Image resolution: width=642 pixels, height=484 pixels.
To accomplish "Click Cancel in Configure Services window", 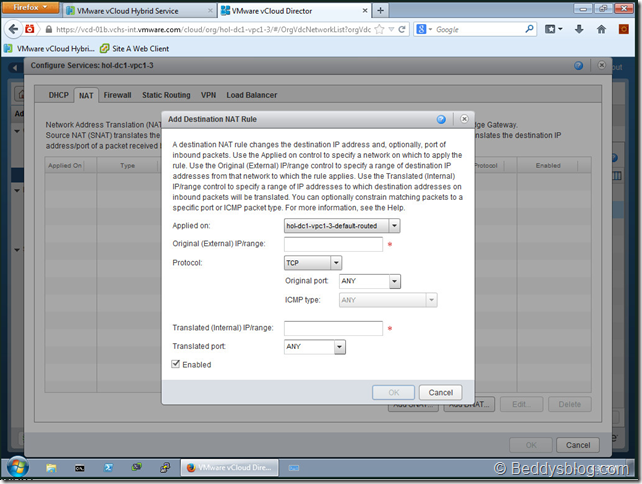I will point(578,445).
